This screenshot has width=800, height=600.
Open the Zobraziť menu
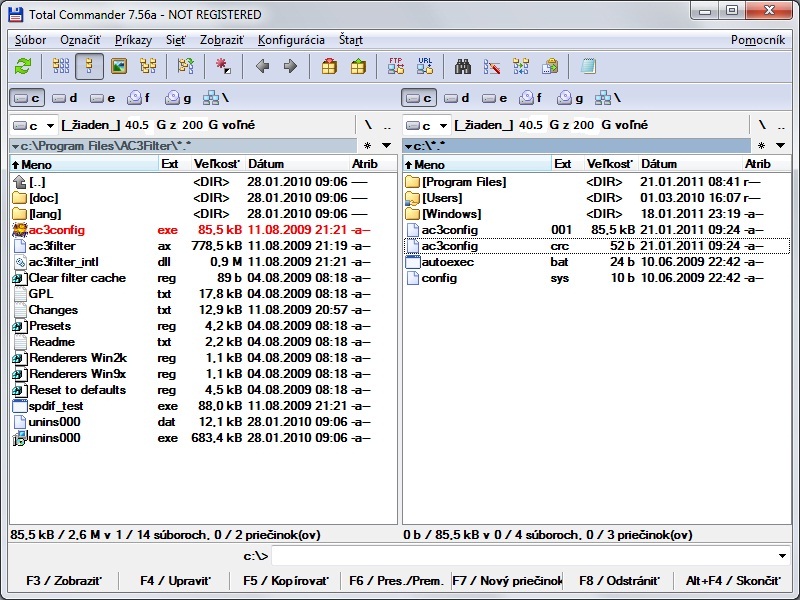coord(221,40)
